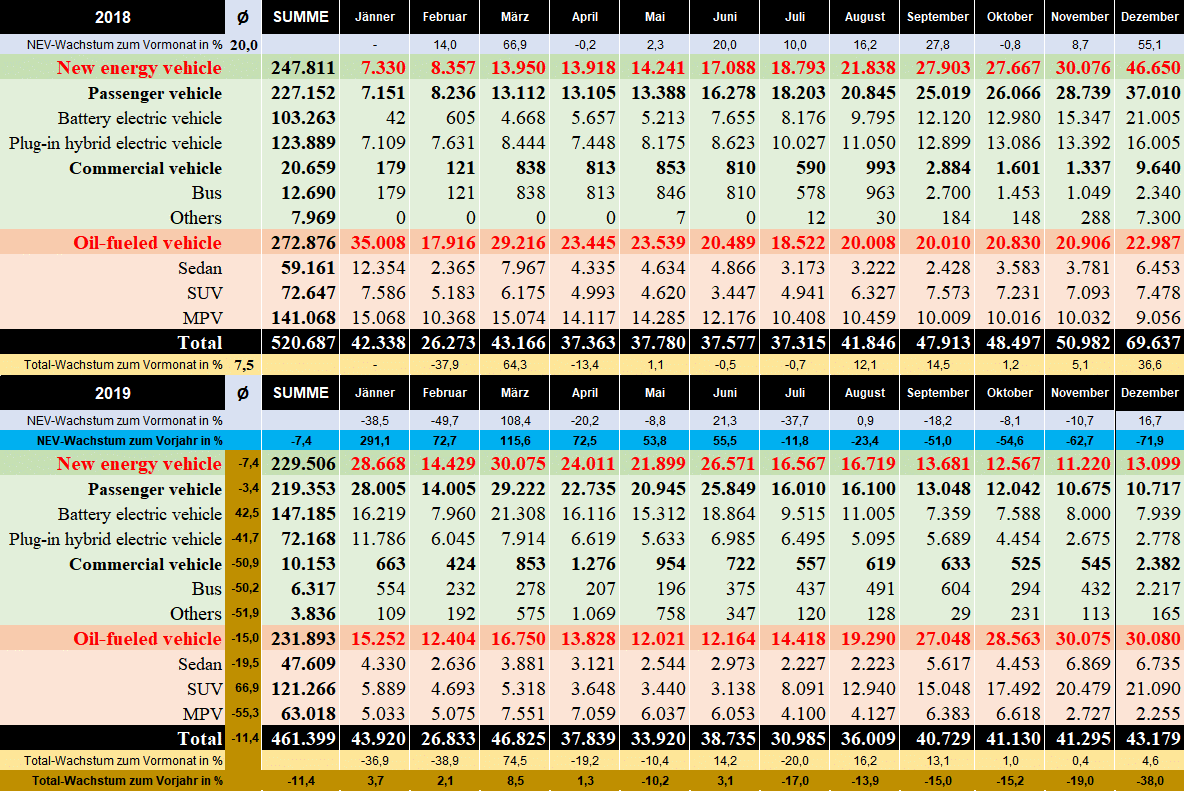The height and width of the screenshot is (791, 1184).
Task: Select the December 2018 total 69.637
Action: [1152, 343]
